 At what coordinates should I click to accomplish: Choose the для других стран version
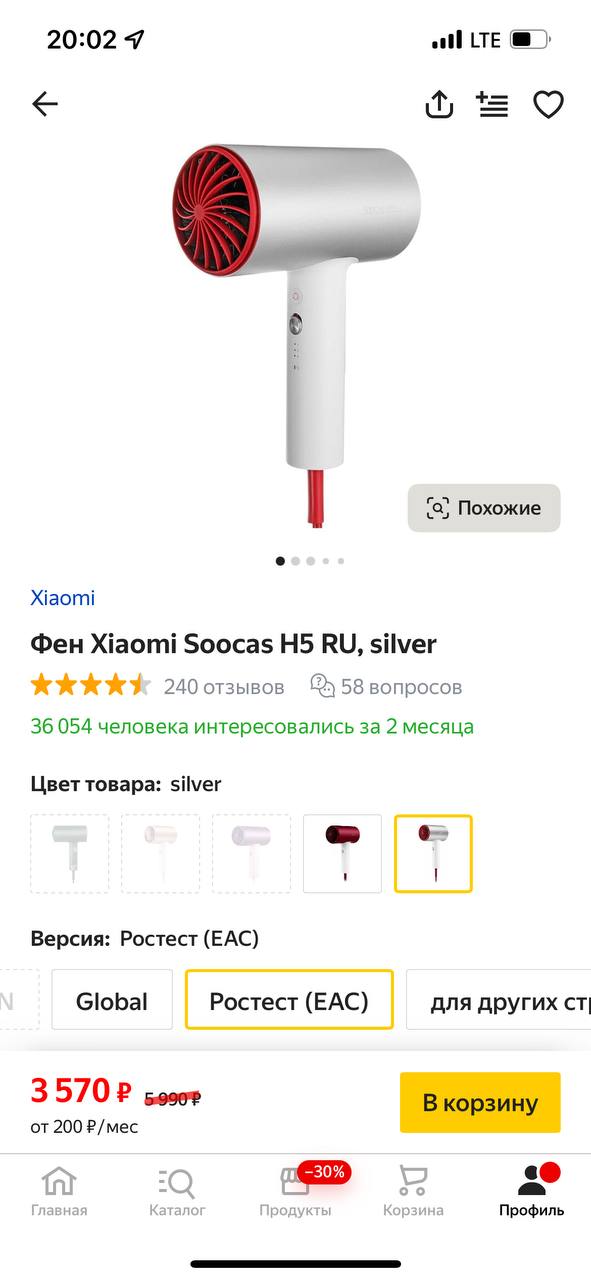coord(499,1001)
